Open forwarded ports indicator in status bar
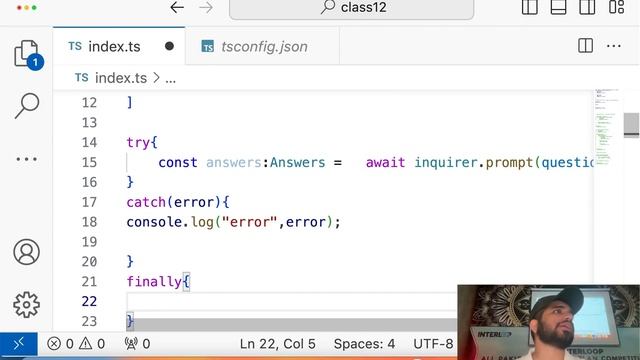The height and width of the screenshot is (360, 640). (138, 344)
